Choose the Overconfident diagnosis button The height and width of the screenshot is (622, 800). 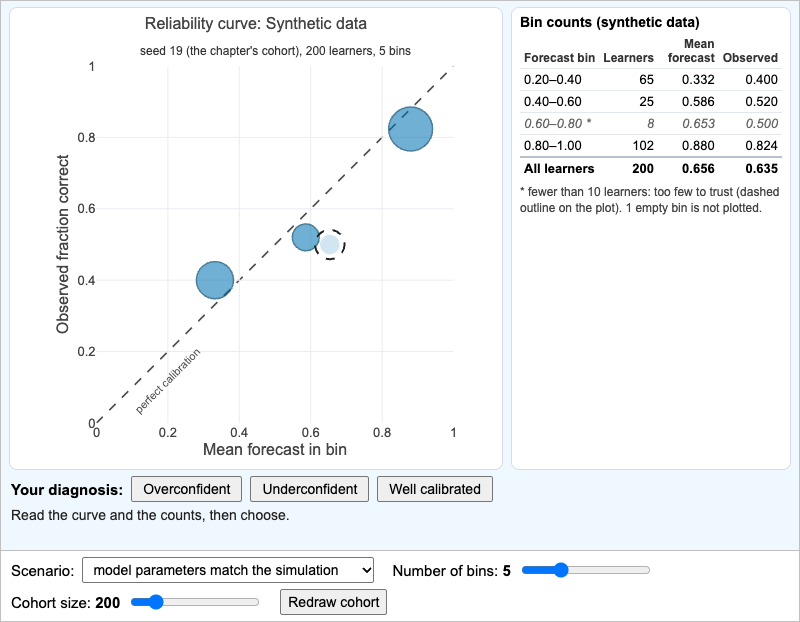click(187, 489)
